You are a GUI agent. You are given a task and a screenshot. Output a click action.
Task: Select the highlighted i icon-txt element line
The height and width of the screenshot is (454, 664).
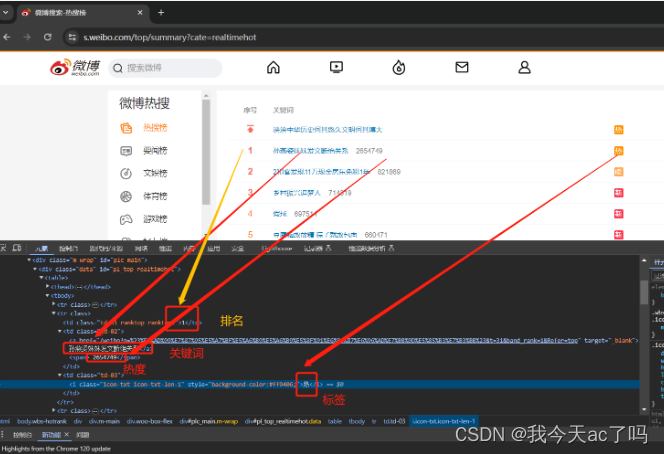pos(320,385)
